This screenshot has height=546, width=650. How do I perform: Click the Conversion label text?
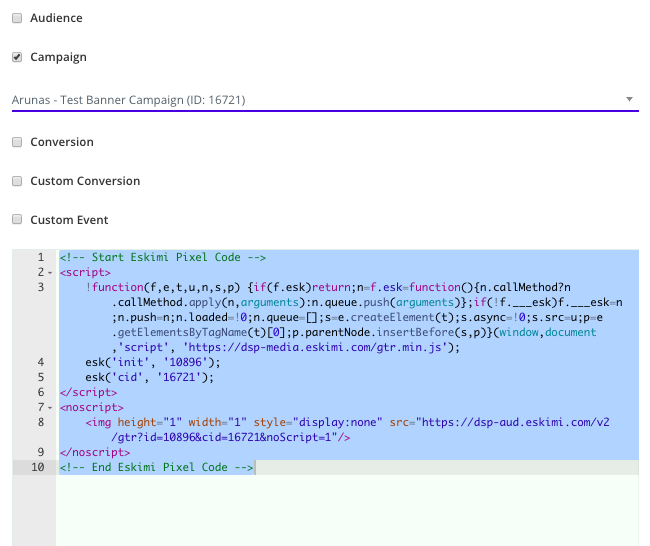(62, 142)
